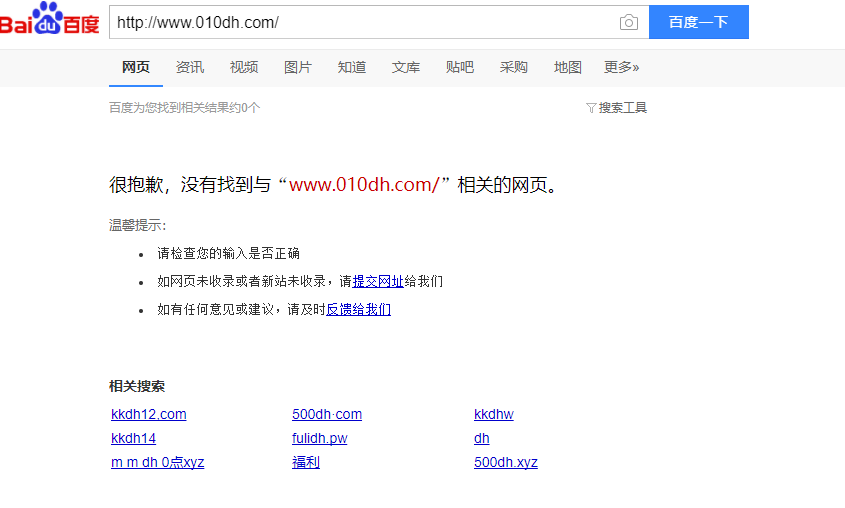The width and height of the screenshot is (845, 508).
Task: Open related search 福利
Action: 306,462
